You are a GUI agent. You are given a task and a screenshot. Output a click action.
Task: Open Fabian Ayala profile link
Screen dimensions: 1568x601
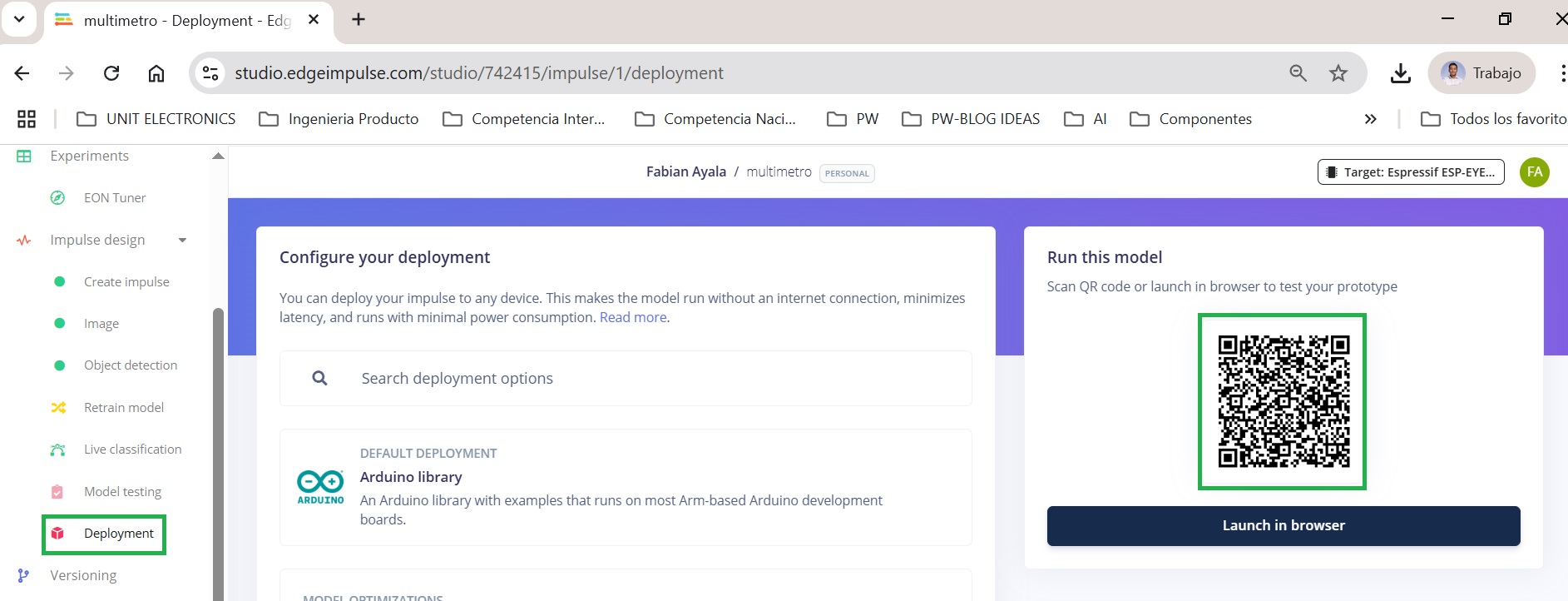click(685, 171)
